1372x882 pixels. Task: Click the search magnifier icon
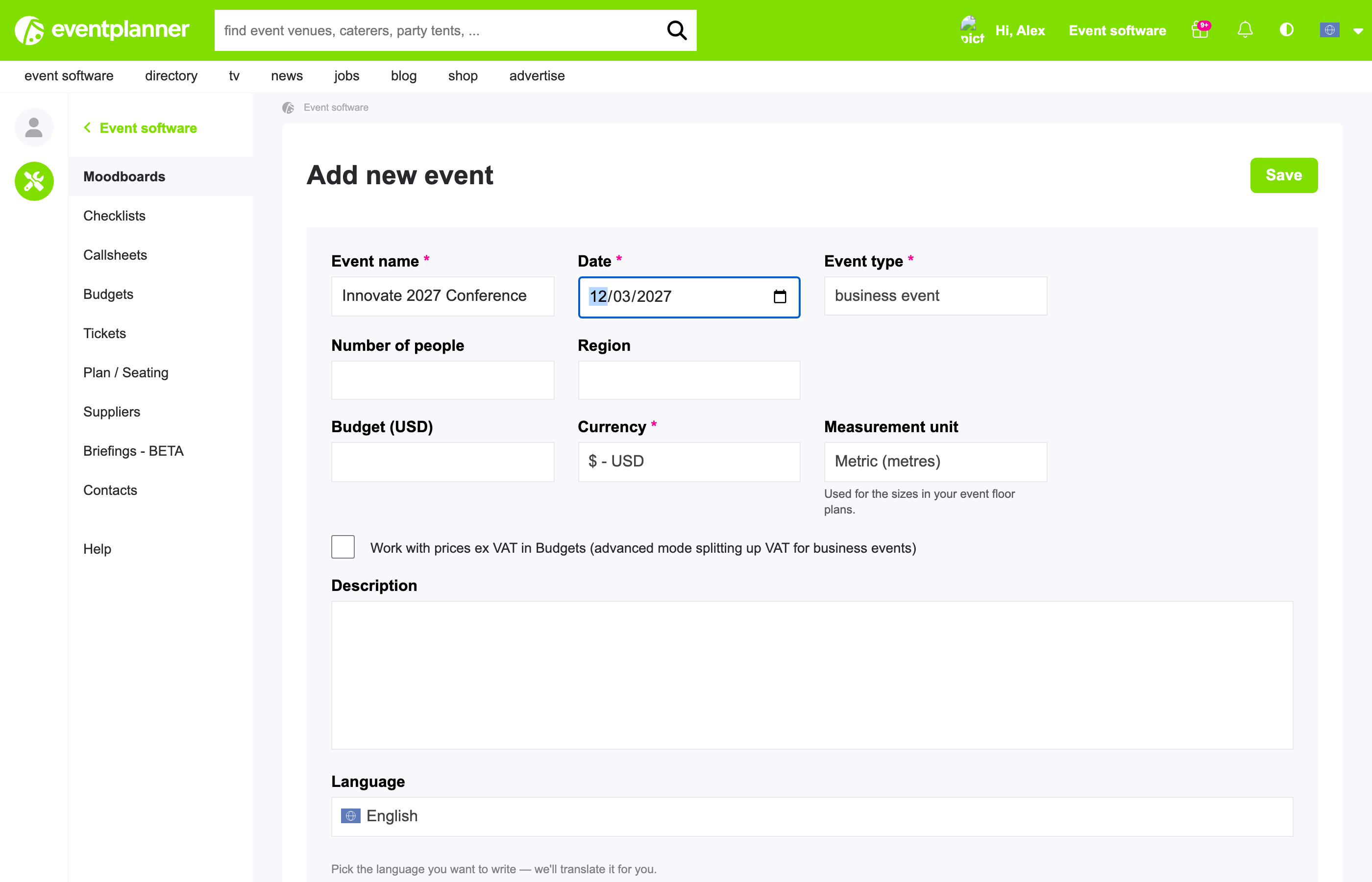(677, 30)
